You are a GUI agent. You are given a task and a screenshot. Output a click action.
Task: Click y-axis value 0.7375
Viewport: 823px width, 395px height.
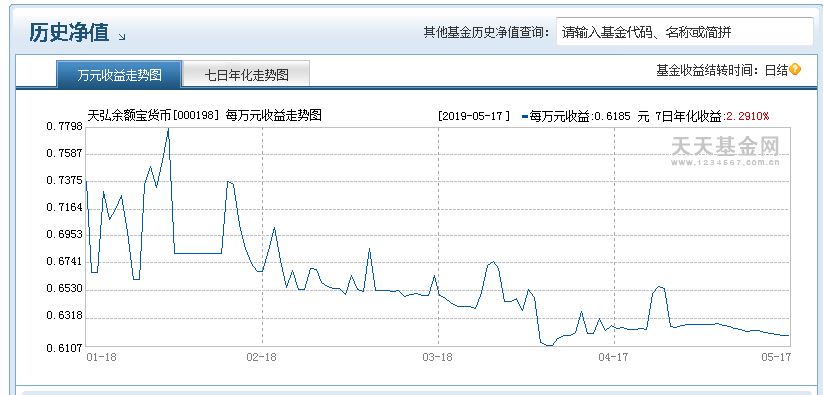tap(65, 180)
